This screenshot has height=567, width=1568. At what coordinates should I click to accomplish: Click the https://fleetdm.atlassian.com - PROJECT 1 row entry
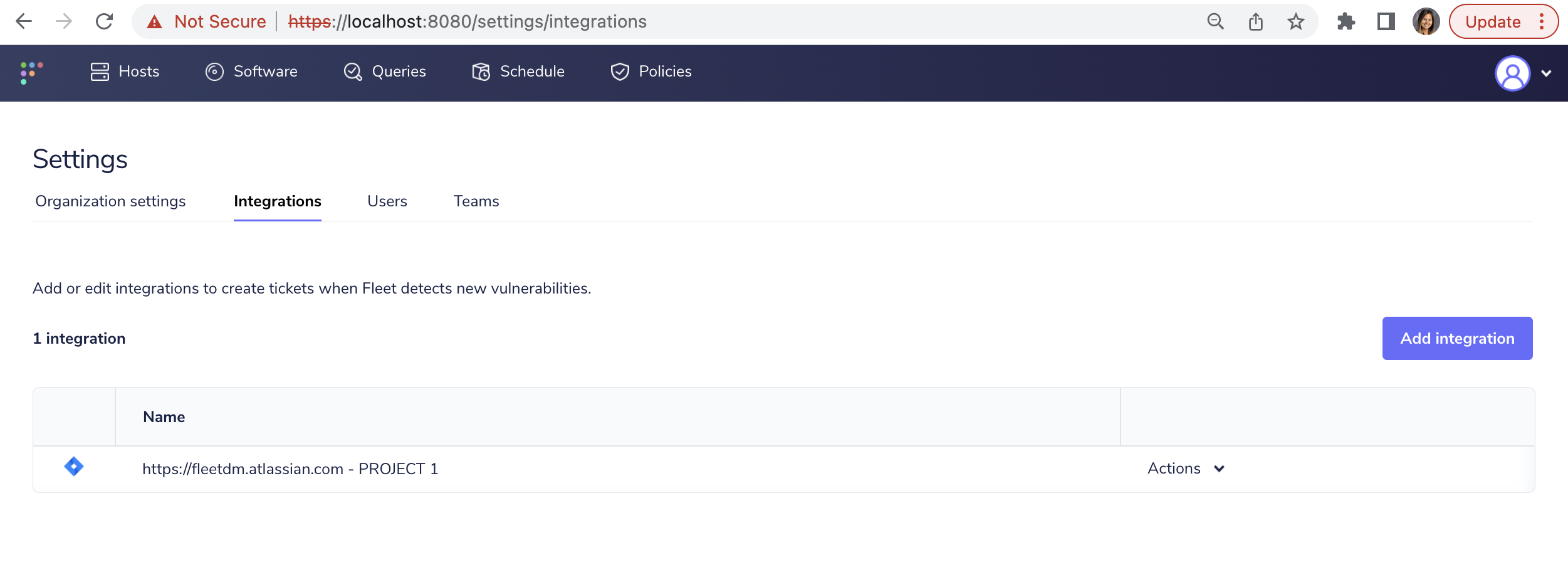pyautogui.click(x=290, y=468)
